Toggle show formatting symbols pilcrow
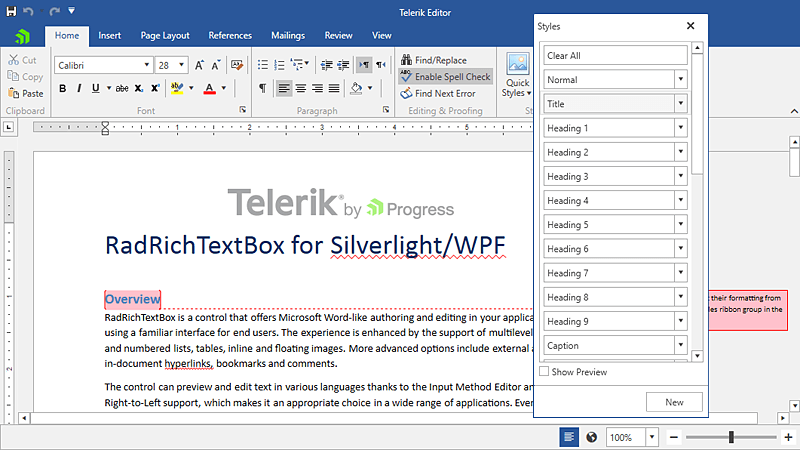The height and width of the screenshot is (450, 800). tap(263, 88)
